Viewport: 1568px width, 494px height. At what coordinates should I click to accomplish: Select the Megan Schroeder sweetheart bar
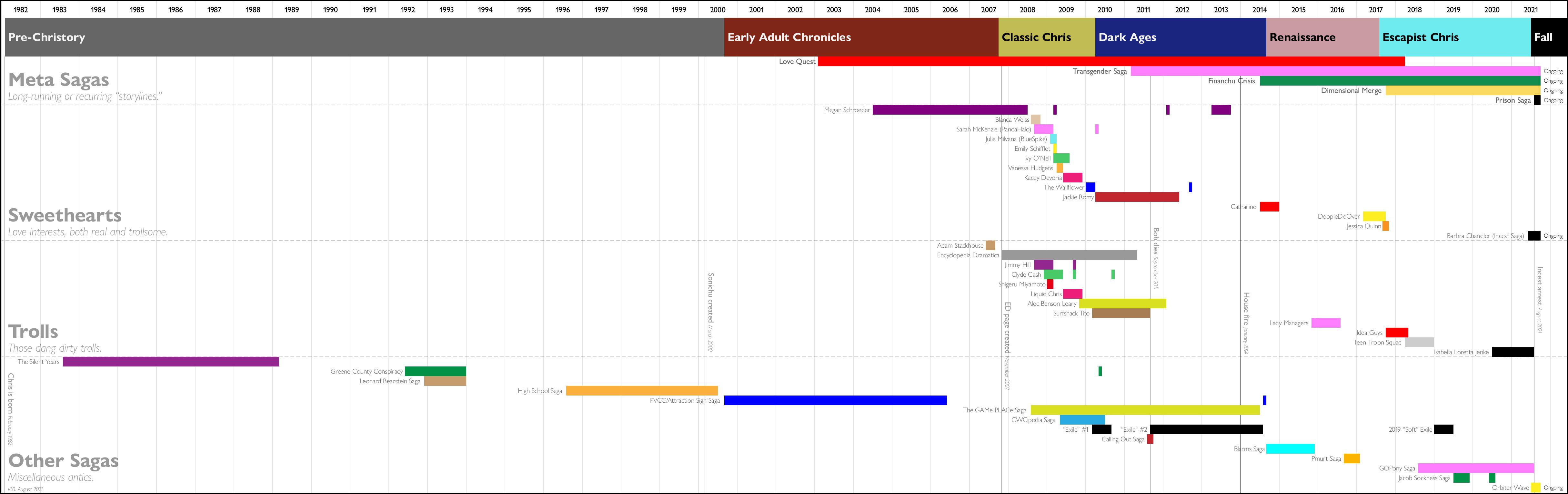[x=950, y=110]
